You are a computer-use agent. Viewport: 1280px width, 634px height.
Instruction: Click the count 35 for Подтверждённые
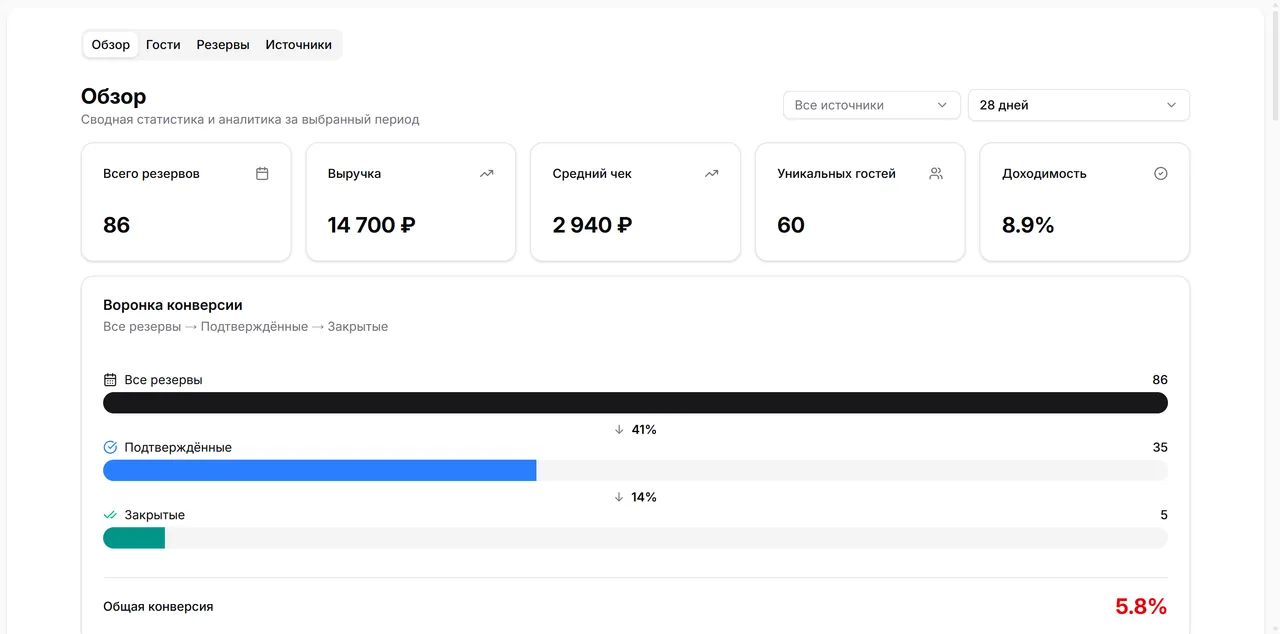coord(1160,447)
